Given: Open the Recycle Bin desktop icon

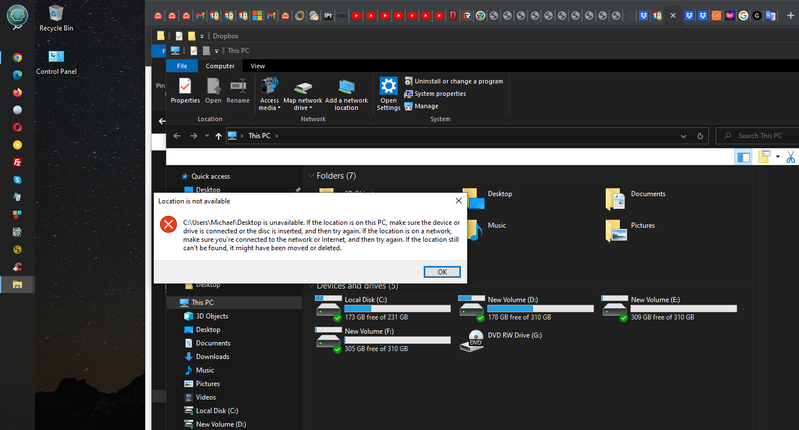Looking at the screenshot, I should [x=58, y=15].
